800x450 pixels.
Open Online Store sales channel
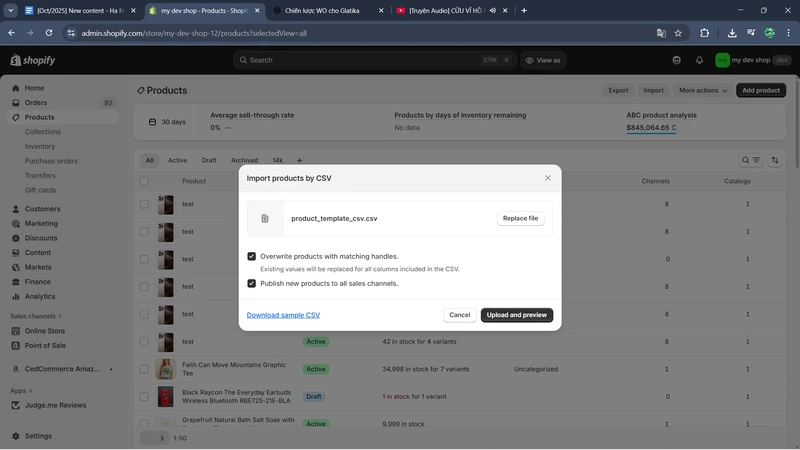point(44,331)
